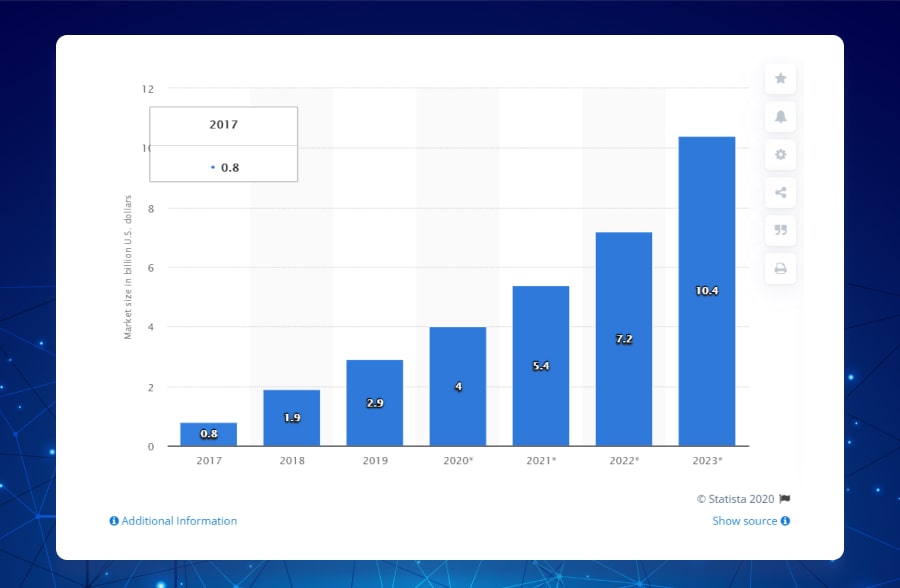
Task: Click the tooltip value 0.8
Action: point(230,168)
